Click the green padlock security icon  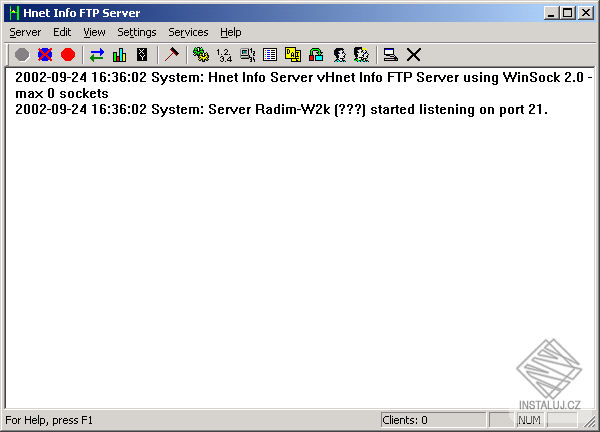(316, 55)
